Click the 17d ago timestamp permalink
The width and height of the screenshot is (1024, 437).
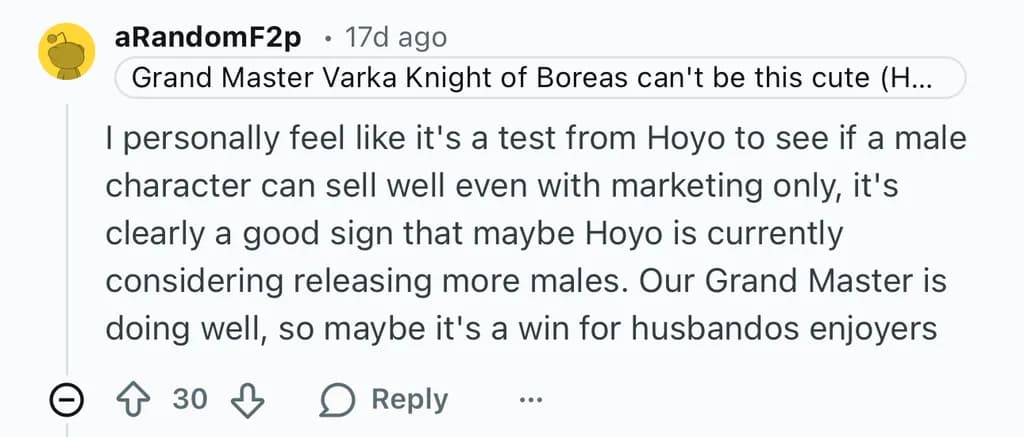pyautogui.click(x=396, y=38)
